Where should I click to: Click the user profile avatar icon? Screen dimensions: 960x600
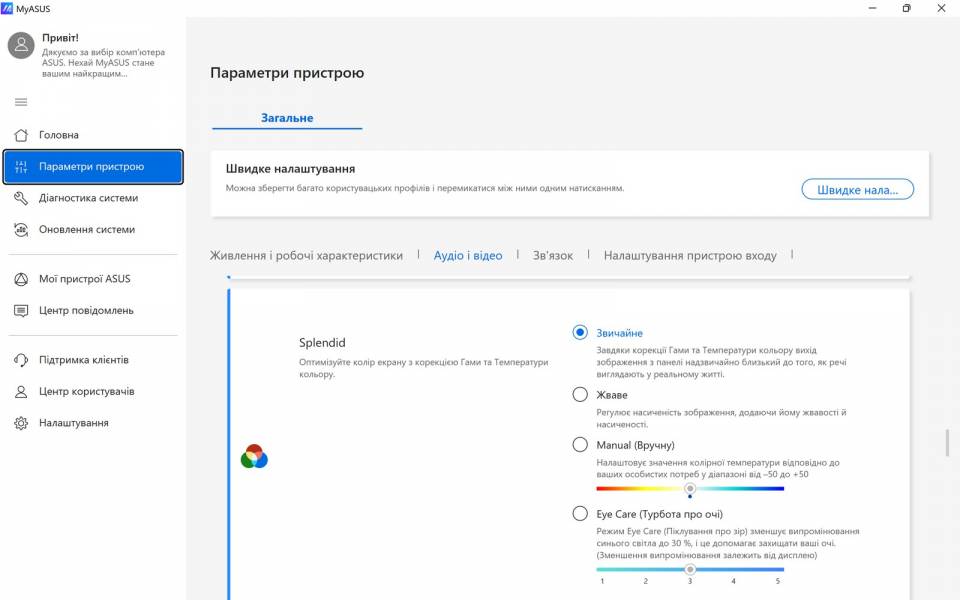tap(21, 45)
